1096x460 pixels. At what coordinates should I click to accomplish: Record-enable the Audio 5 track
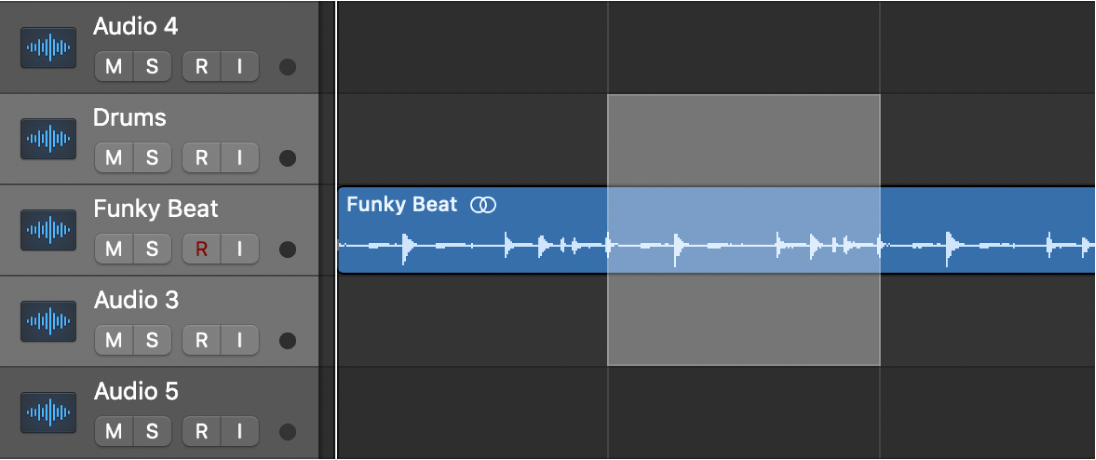(201, 431)
